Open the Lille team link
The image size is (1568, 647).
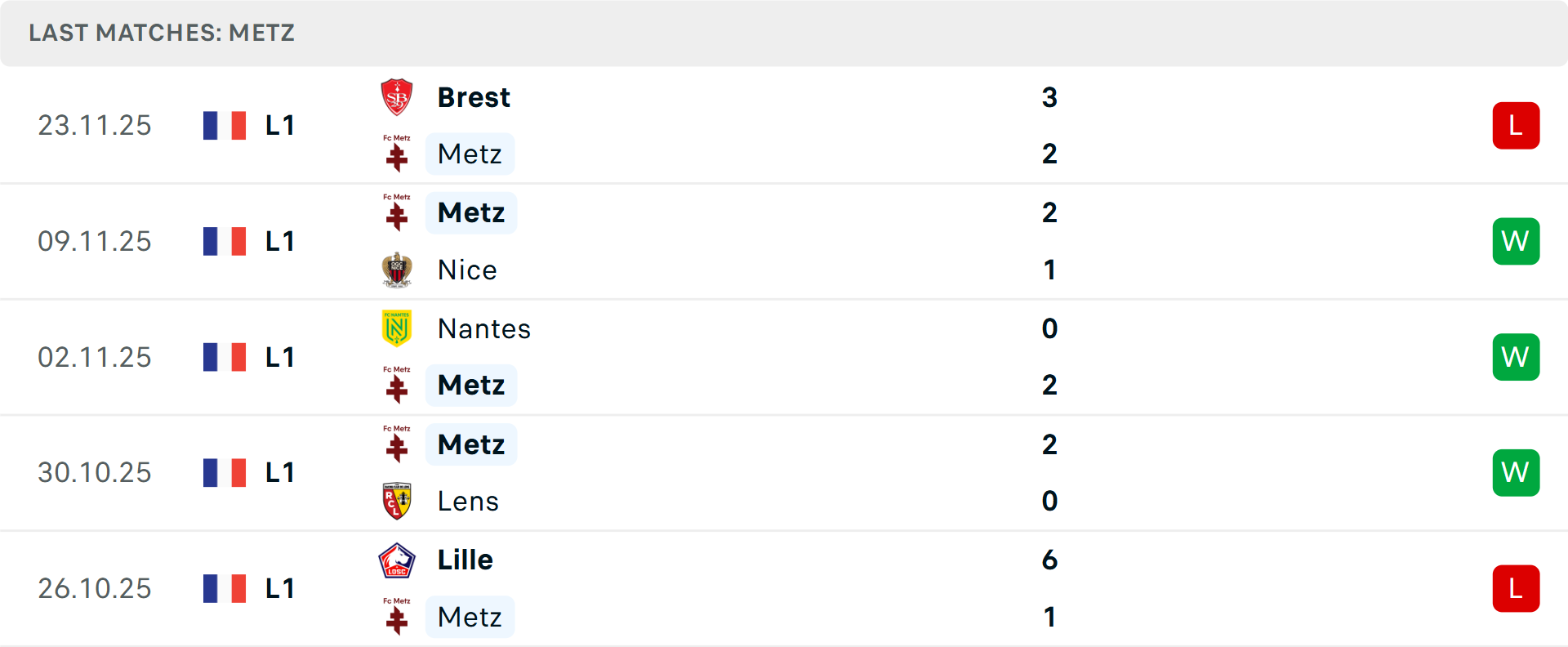click(465, 560)
